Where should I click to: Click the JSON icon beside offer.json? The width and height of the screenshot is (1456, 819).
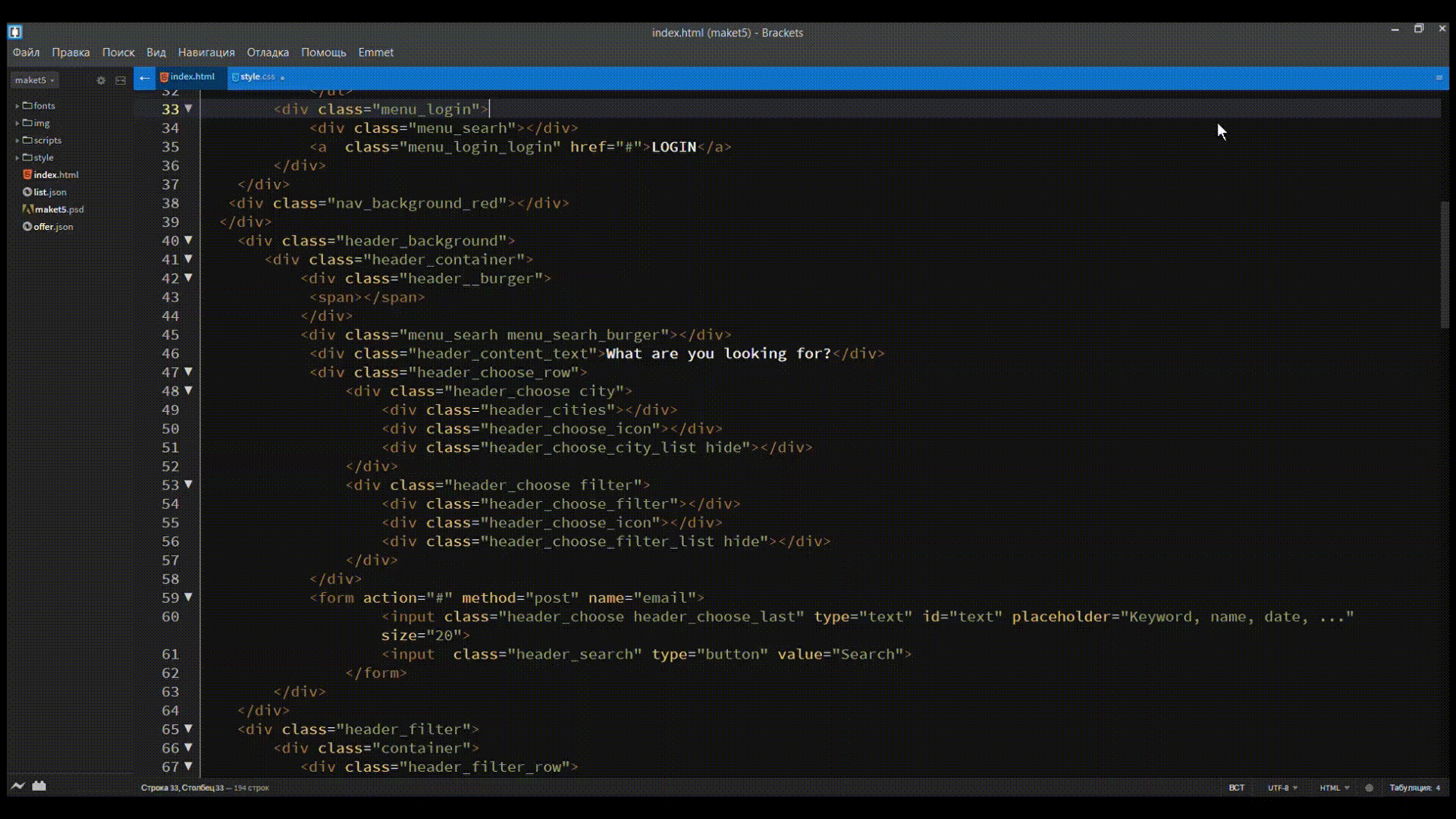pos(27,227)
